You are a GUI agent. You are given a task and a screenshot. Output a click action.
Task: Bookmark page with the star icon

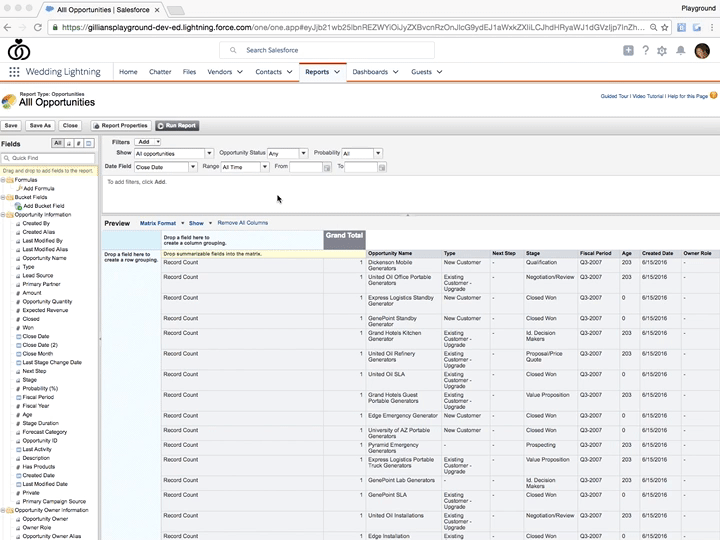664,27
